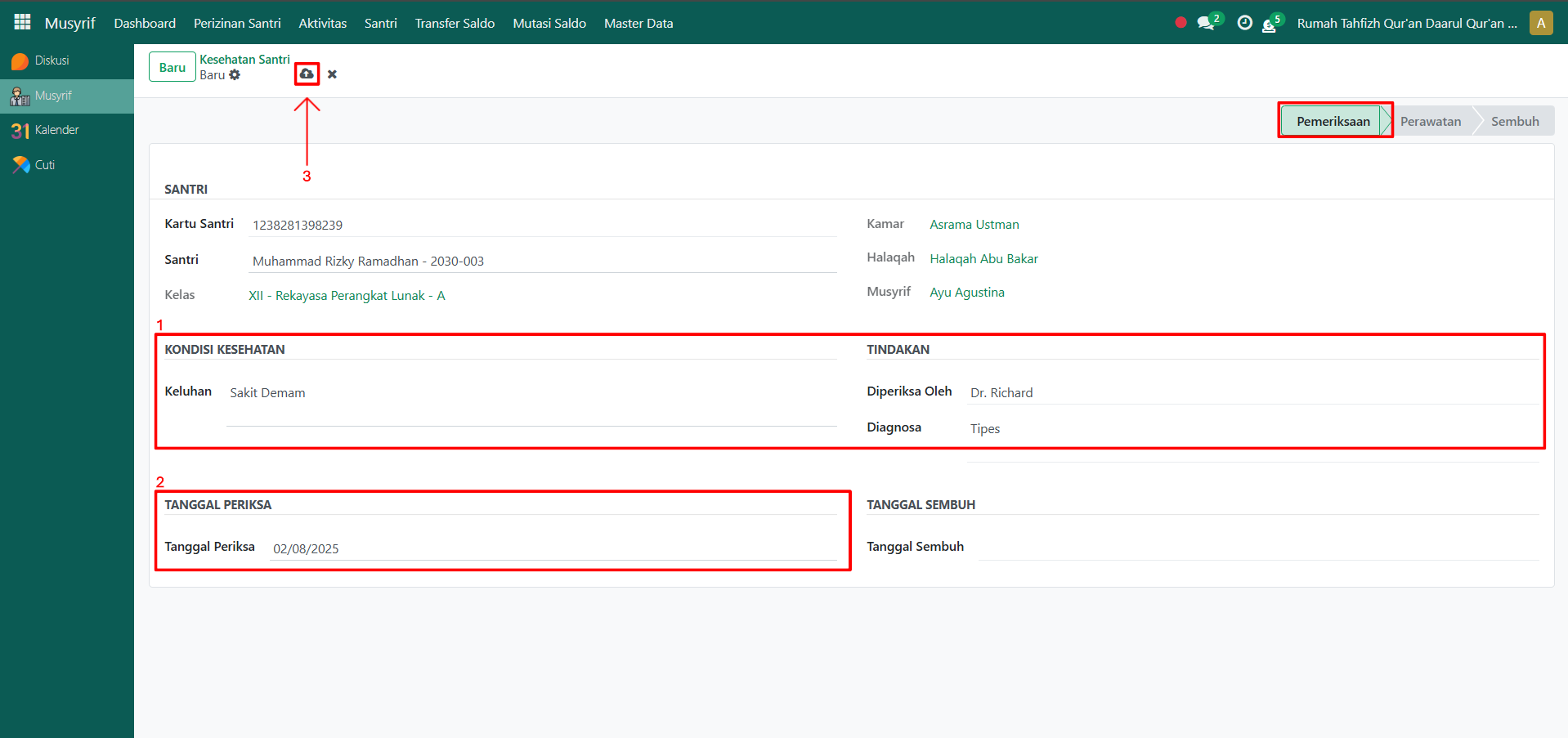Click the red recording dot indicator
Screen dimensions: 1568x738
point(1180,23)
